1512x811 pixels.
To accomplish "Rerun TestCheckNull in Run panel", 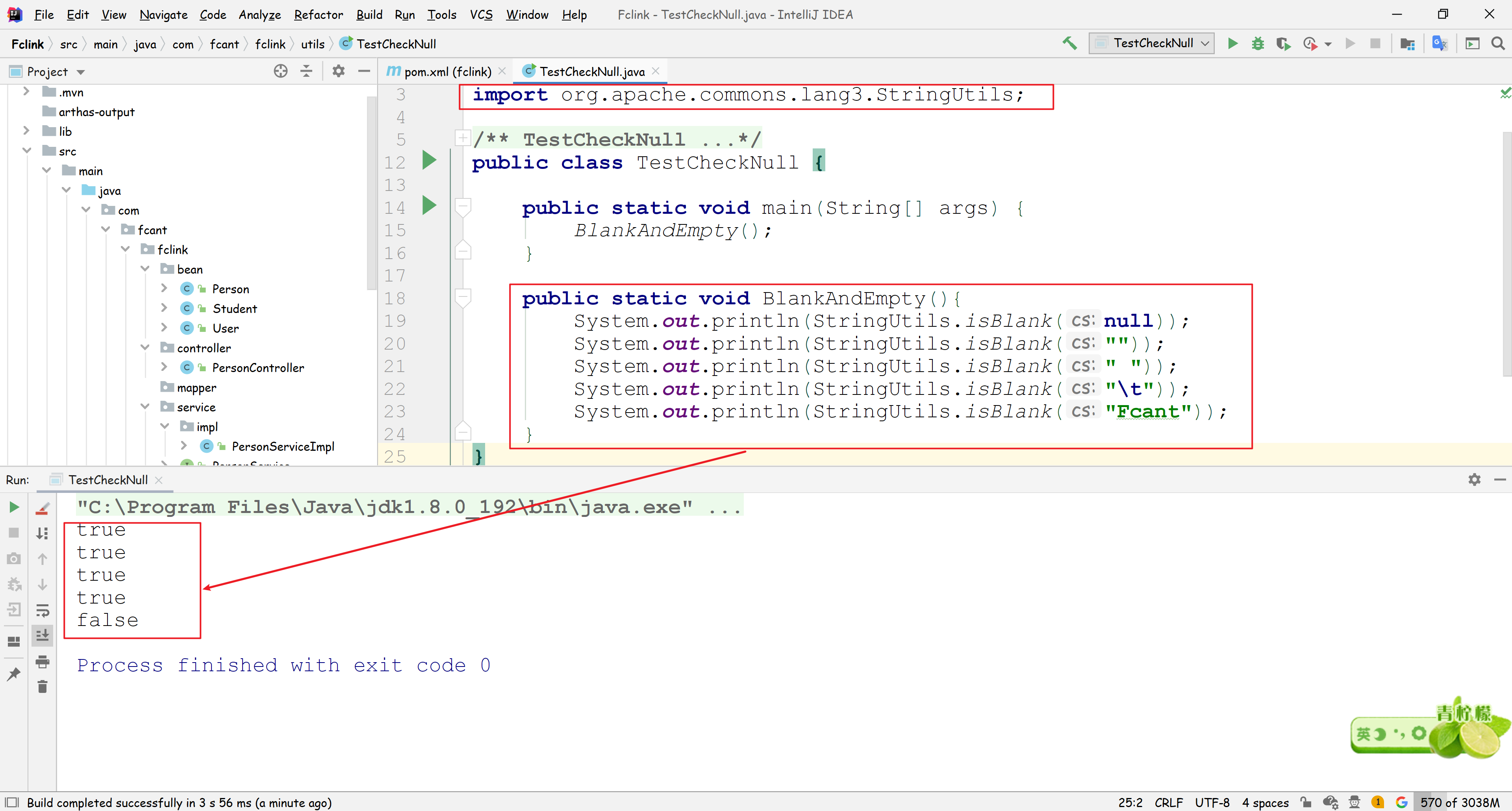I will 14,506.
